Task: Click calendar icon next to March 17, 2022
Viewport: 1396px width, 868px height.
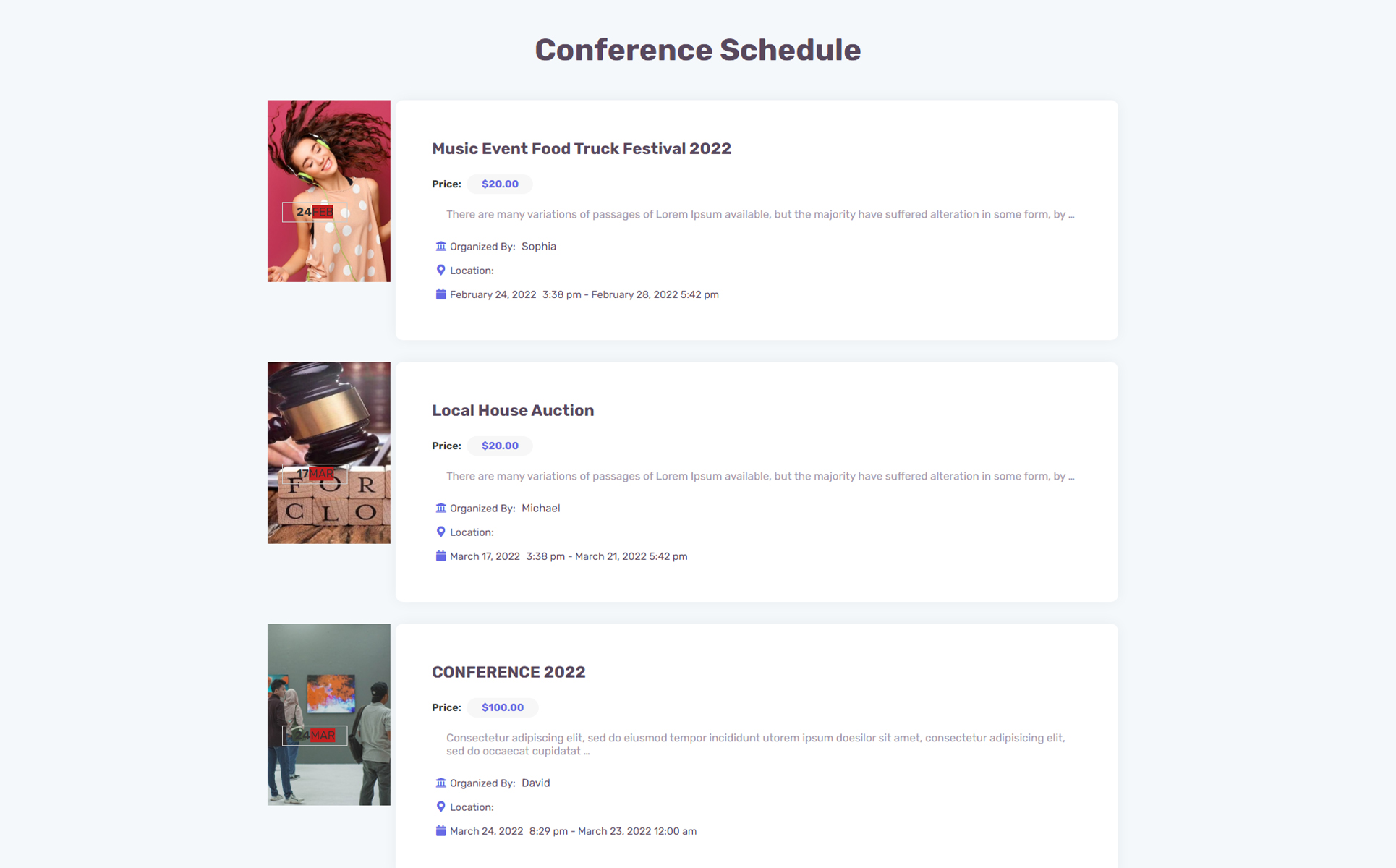Action: pos(440,556)
